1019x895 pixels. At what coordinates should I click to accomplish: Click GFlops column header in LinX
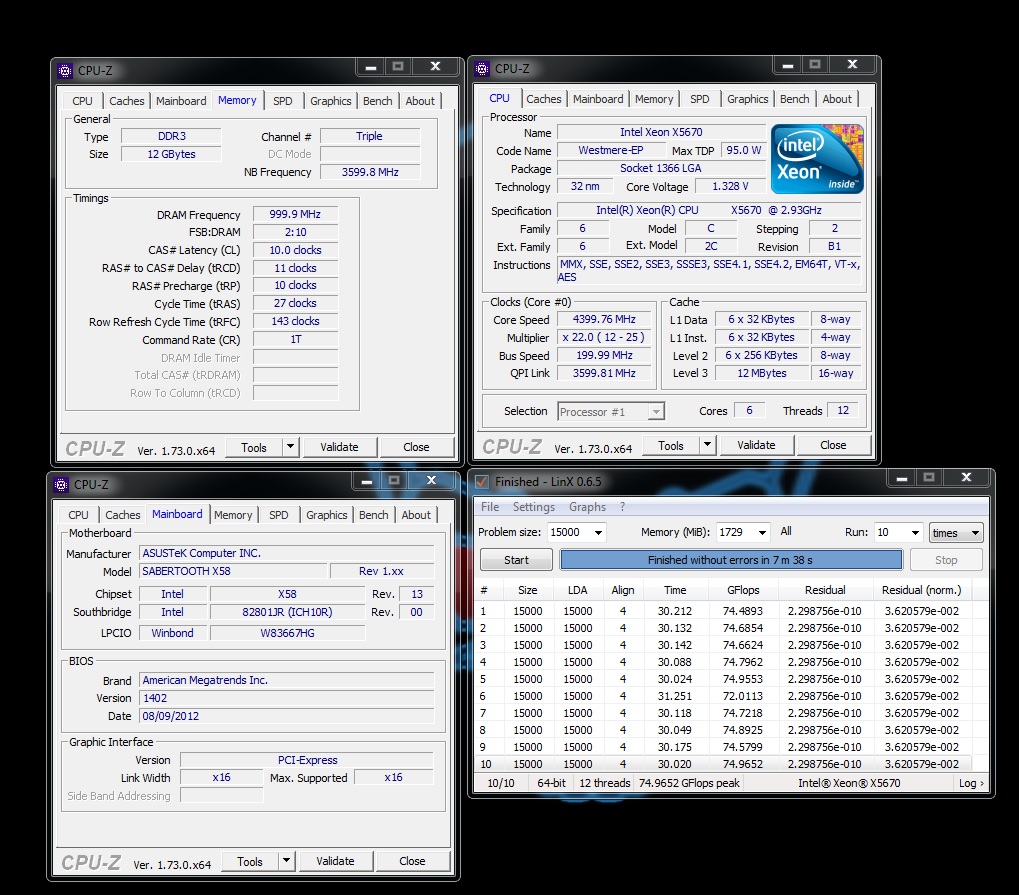coord(743,590)
